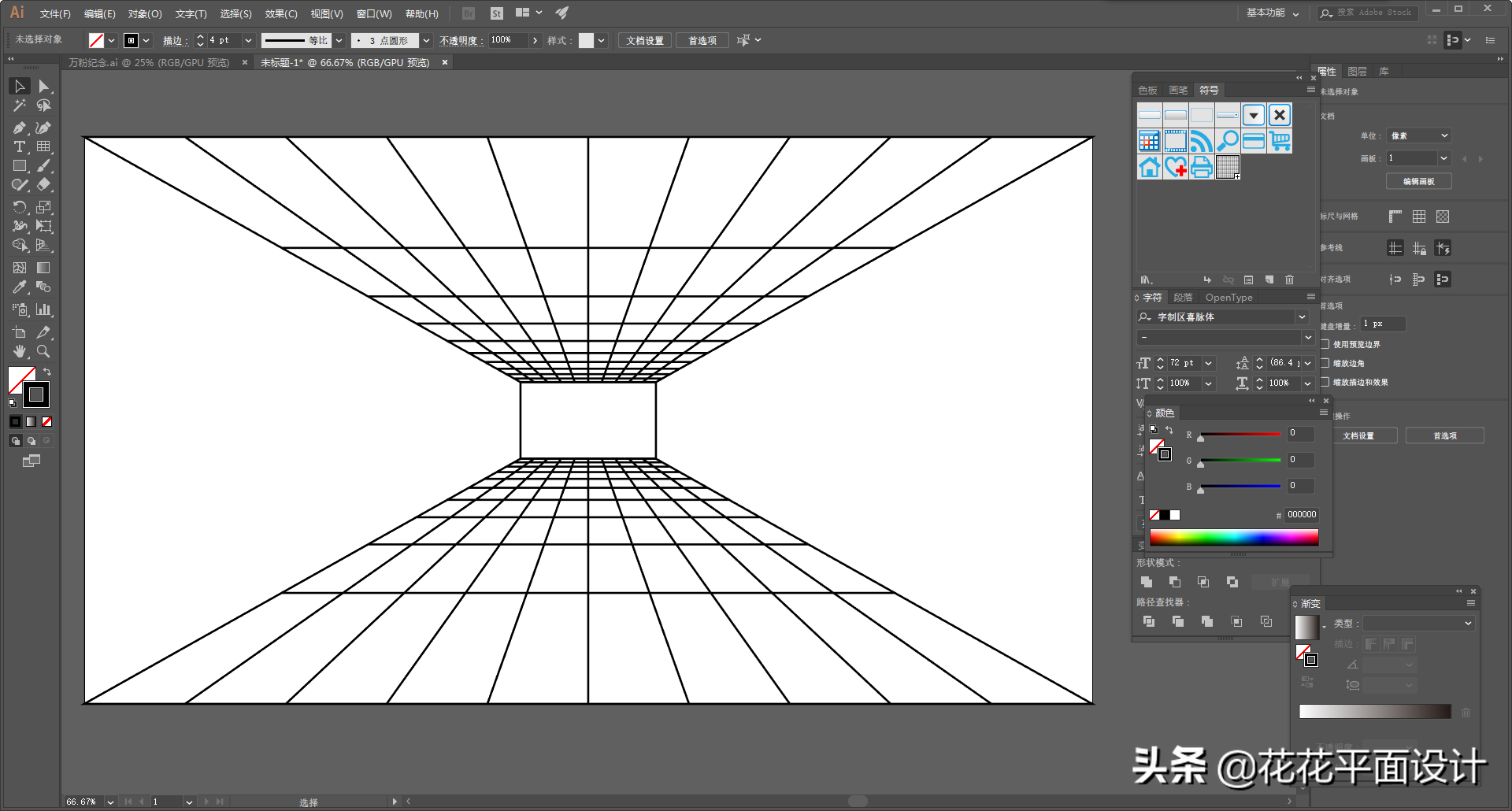Click the 编辑画板 button
Viewport: 1512px width, 811px height.
click(x=1418, y=181)
